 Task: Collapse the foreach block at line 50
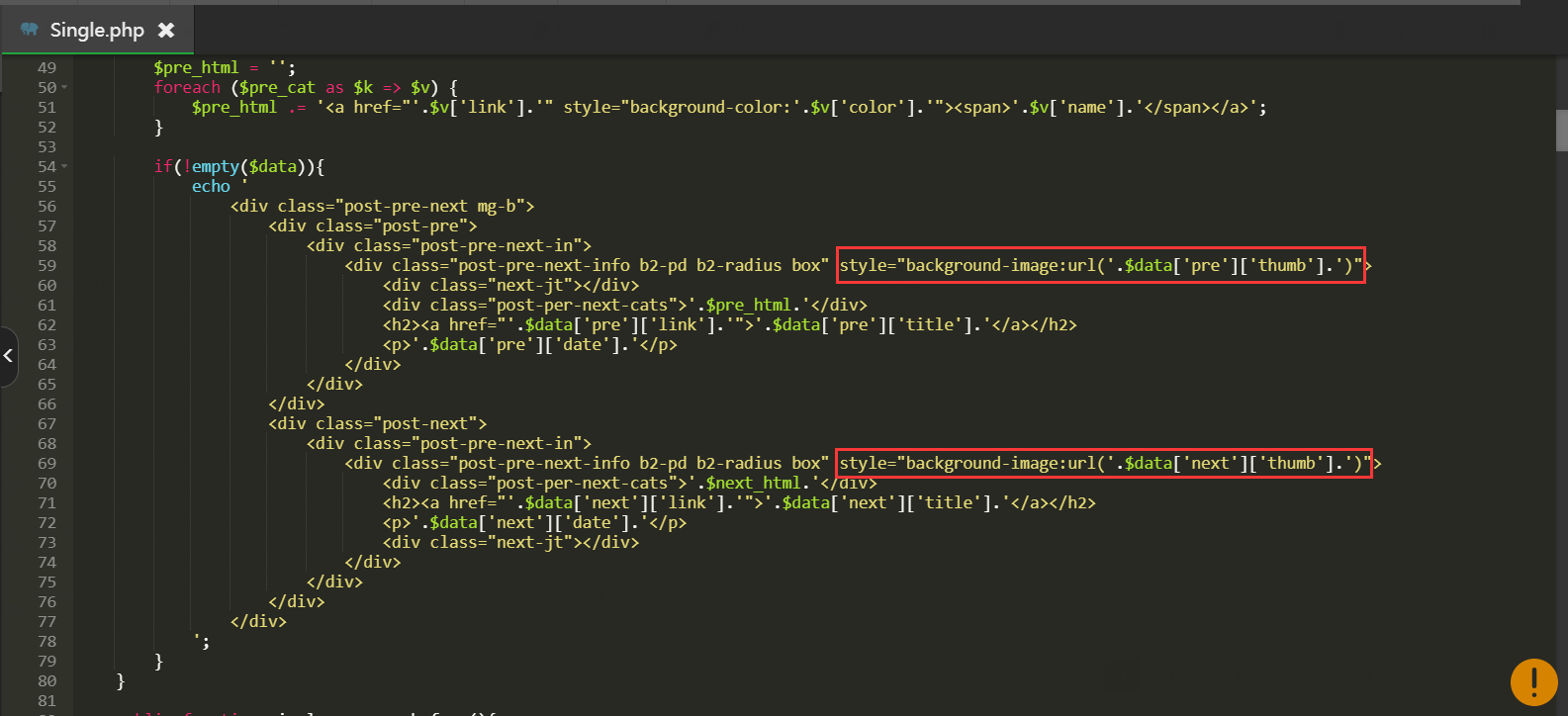[65, 88]
